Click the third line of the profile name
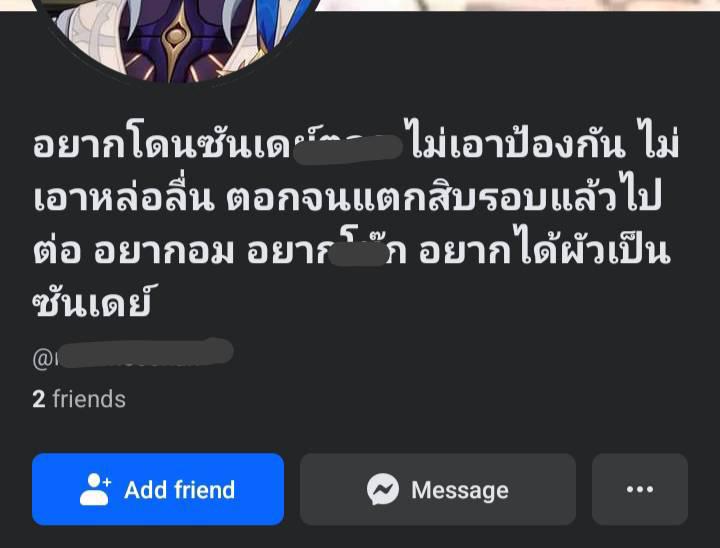The image size is (720, 548). (351, 248)
